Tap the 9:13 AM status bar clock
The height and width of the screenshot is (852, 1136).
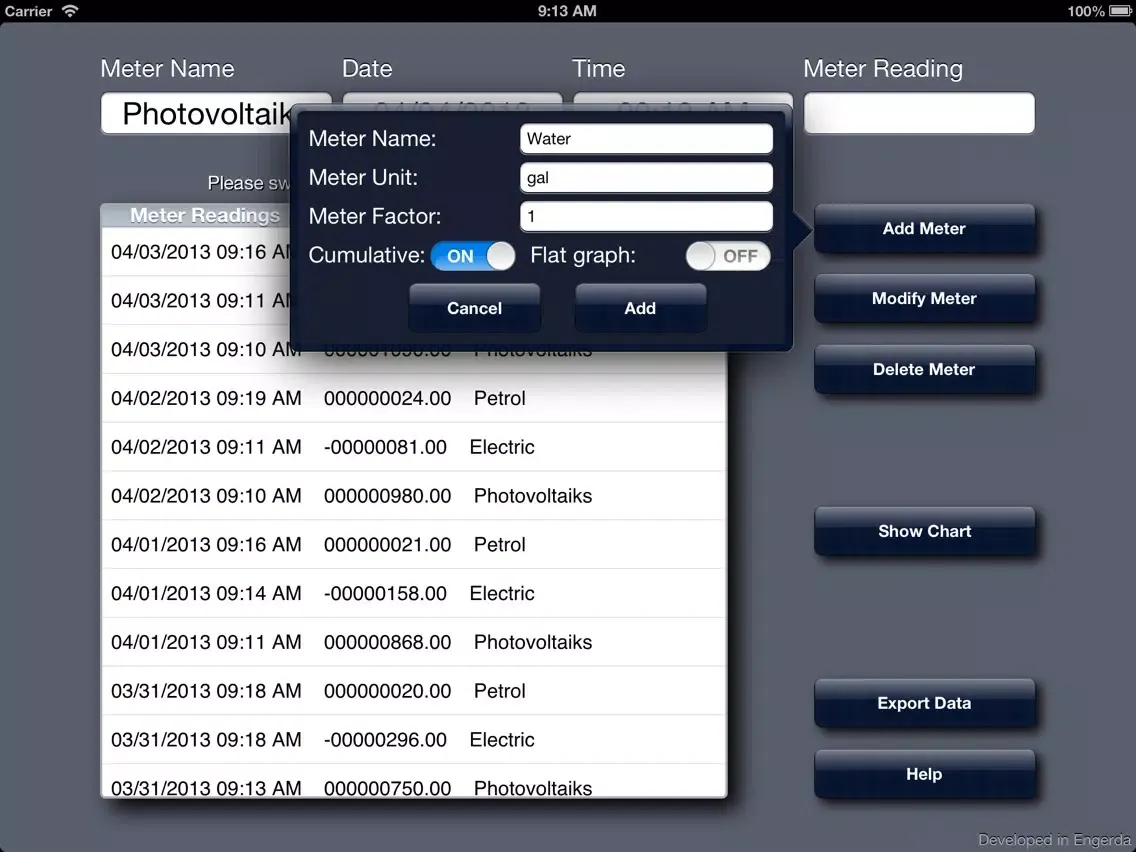(x=567, y=11)
